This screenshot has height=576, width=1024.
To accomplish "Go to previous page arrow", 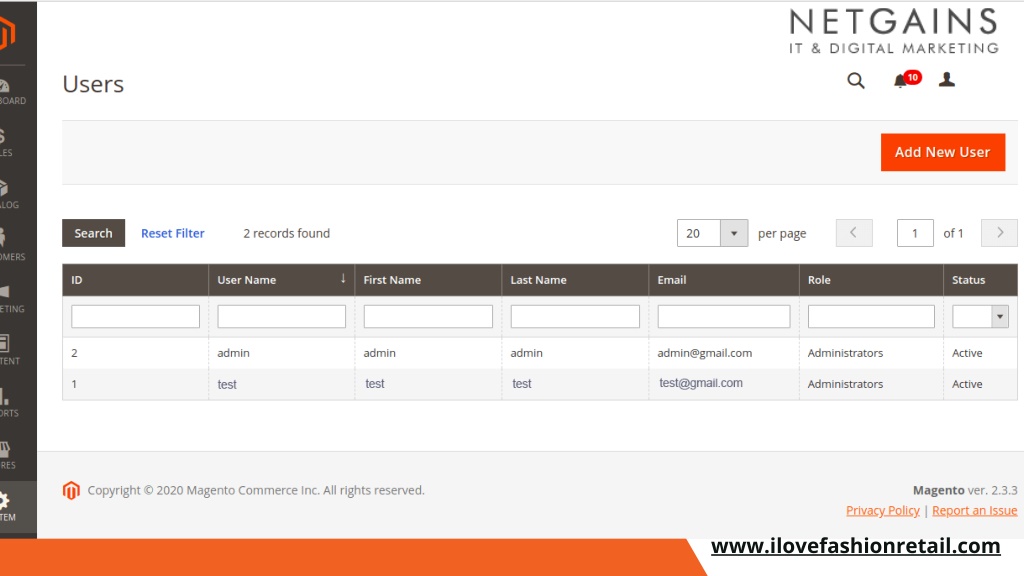I will tap(854, 233).
